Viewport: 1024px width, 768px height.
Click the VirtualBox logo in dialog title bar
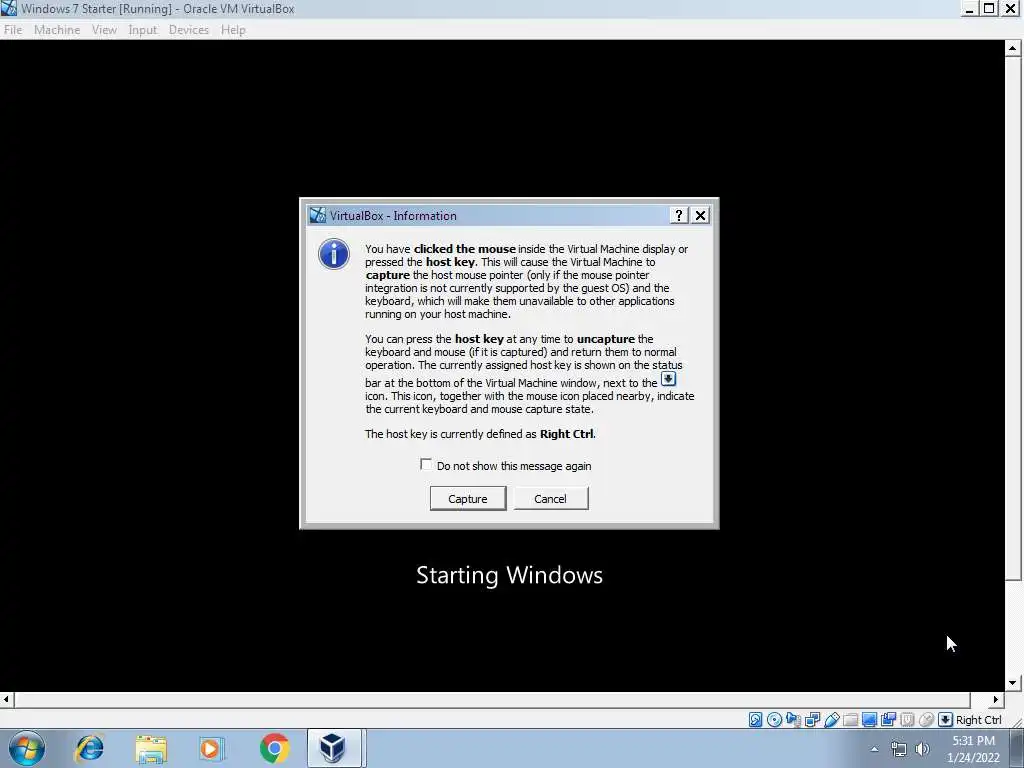click(x=318, y=216)
